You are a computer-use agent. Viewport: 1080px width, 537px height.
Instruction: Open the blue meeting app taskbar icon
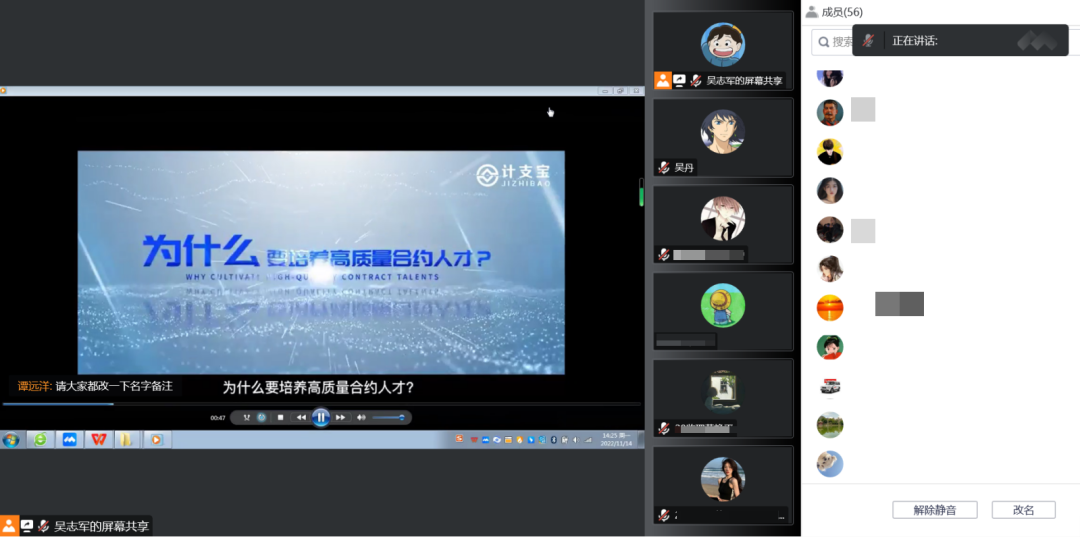click(x=70, y=439)
